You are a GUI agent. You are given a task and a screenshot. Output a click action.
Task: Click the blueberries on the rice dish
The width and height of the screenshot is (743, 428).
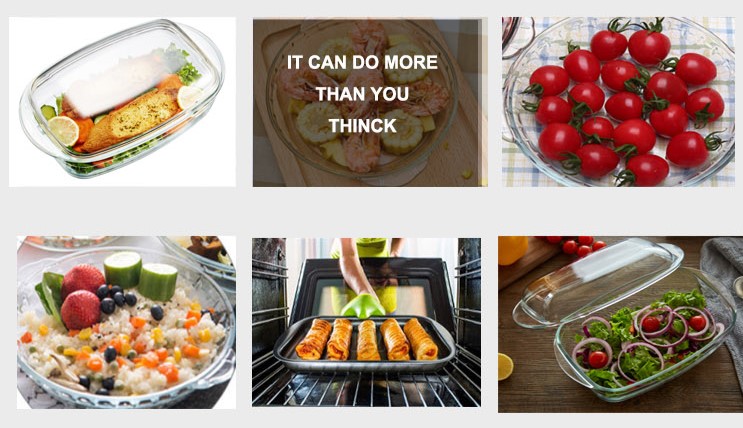coord(116,296)
